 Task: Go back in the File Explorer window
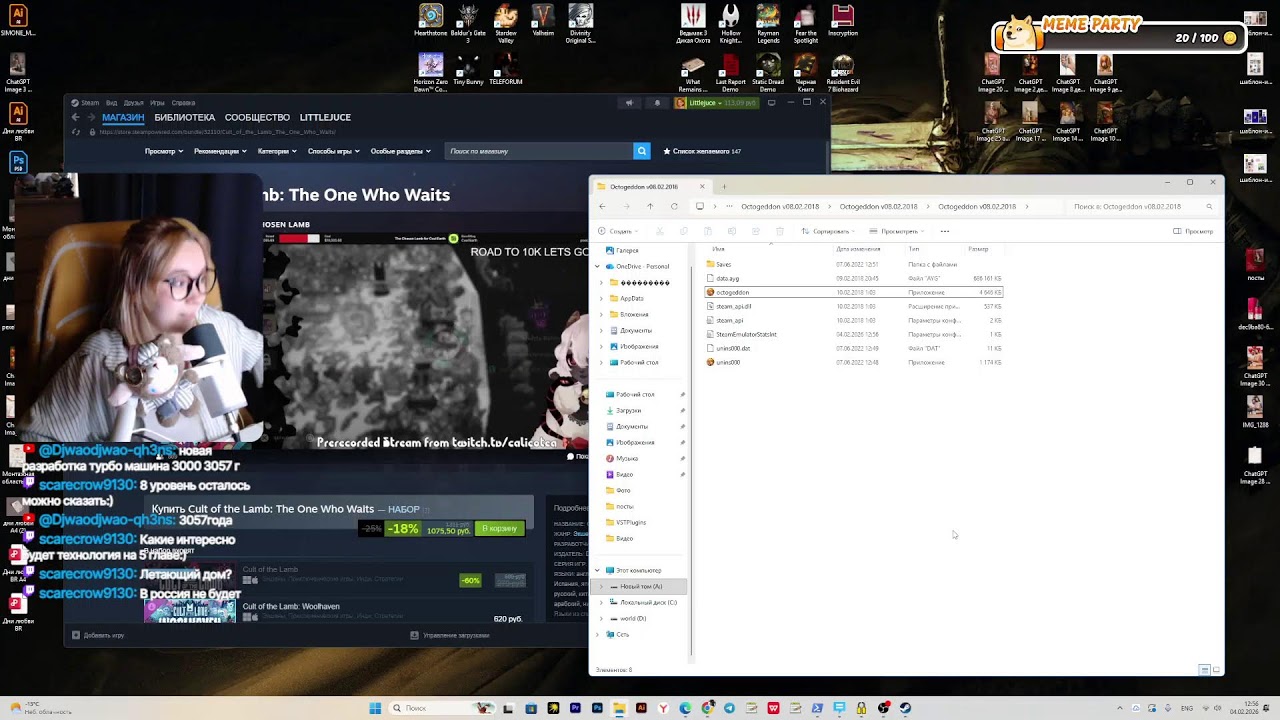coord(602,207)
